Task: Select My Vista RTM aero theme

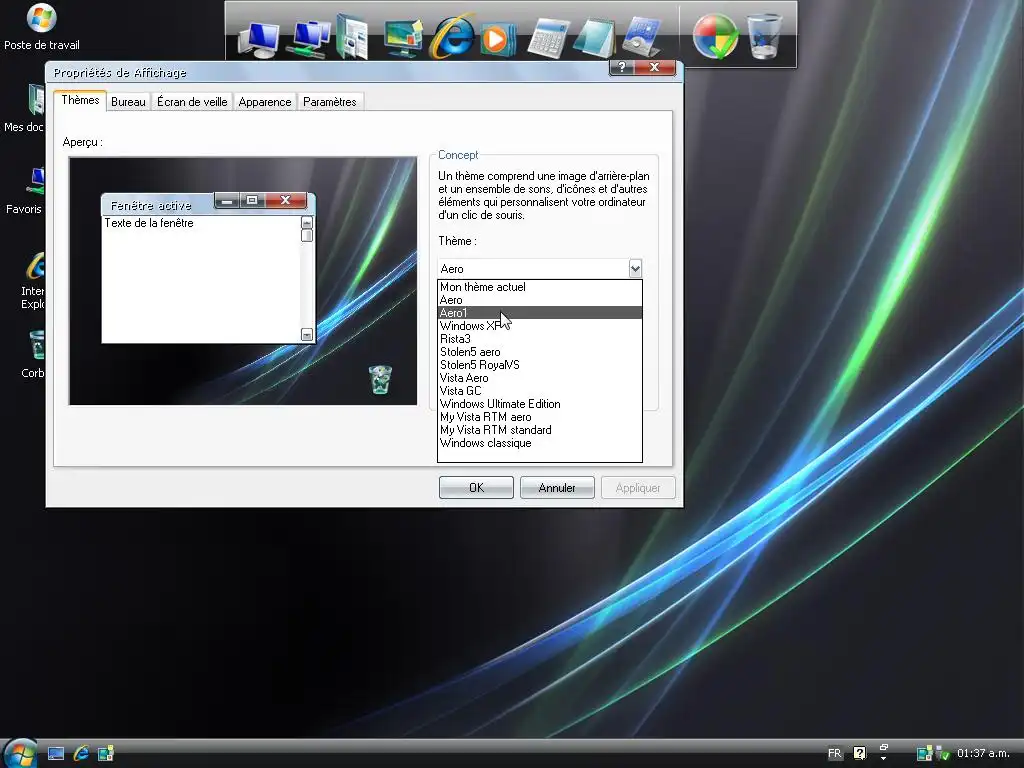Action: pyautogui.click(x=539, y=417)
